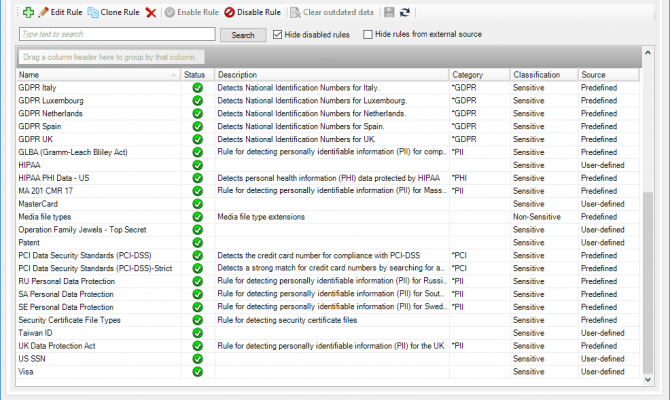
Task: Select the UK Data Protection Act rule
Action: pyautogui.click(x=56, y=346)
